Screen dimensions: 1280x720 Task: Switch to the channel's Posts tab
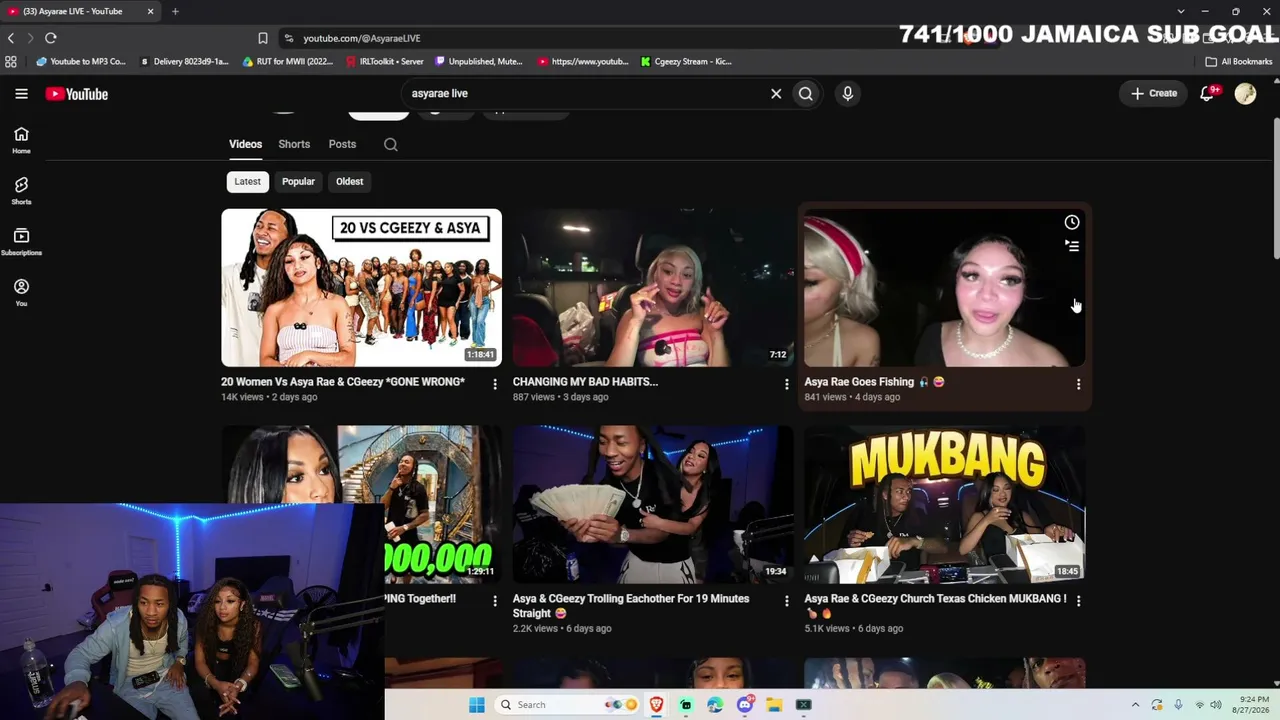click(x=342, y=144)
